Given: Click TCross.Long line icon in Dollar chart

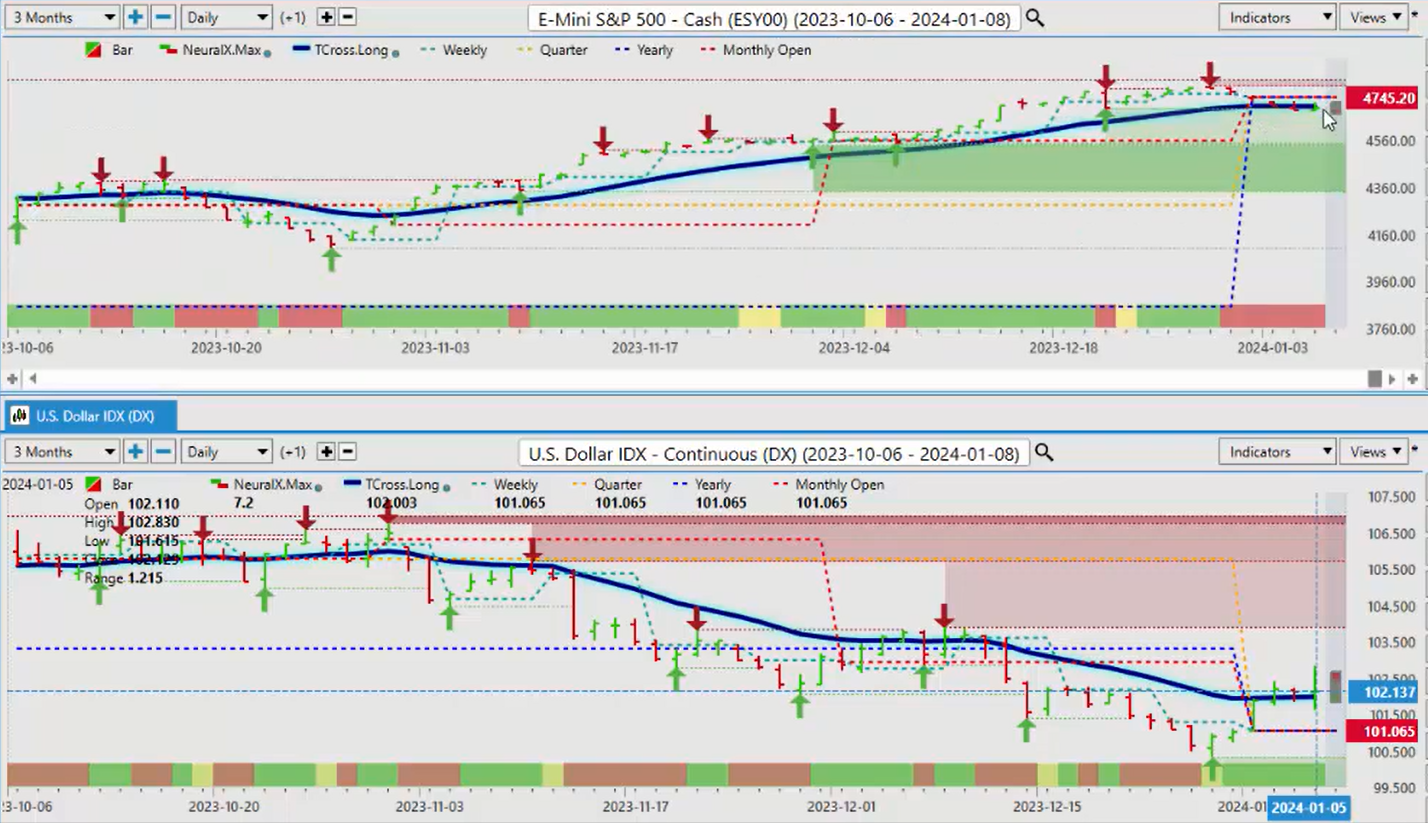Looking at the screenshot, I should (x=352, y=485).
